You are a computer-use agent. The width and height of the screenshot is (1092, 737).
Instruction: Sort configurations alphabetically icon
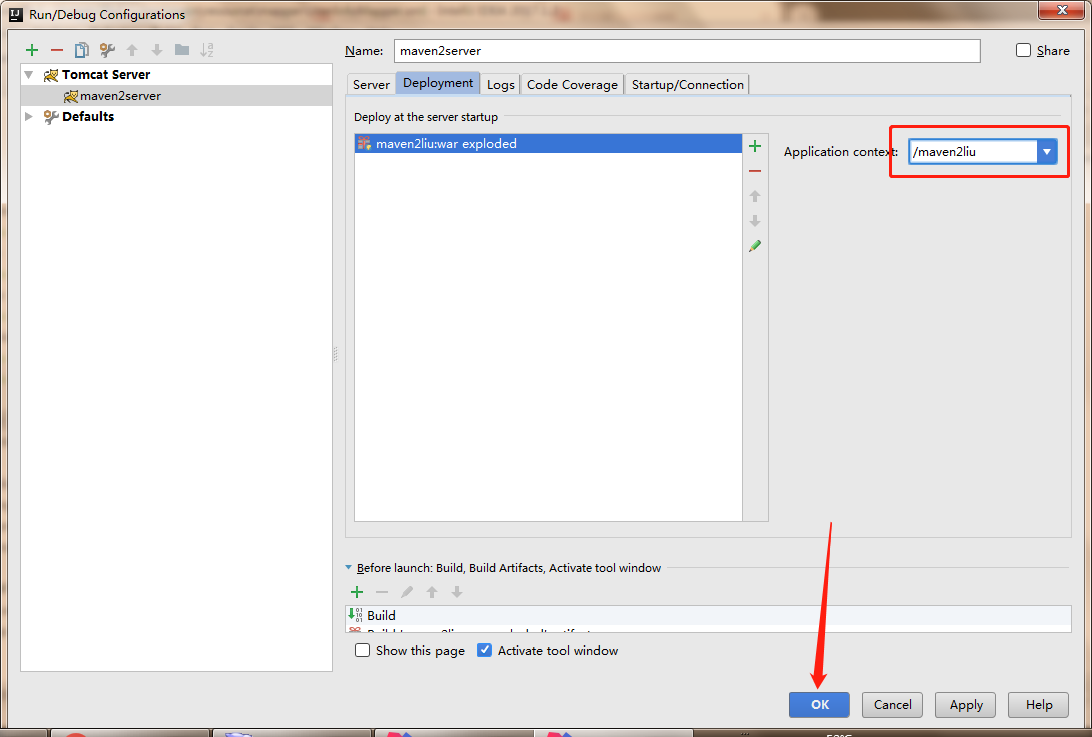pyautogui.click(x=207, y=50)
